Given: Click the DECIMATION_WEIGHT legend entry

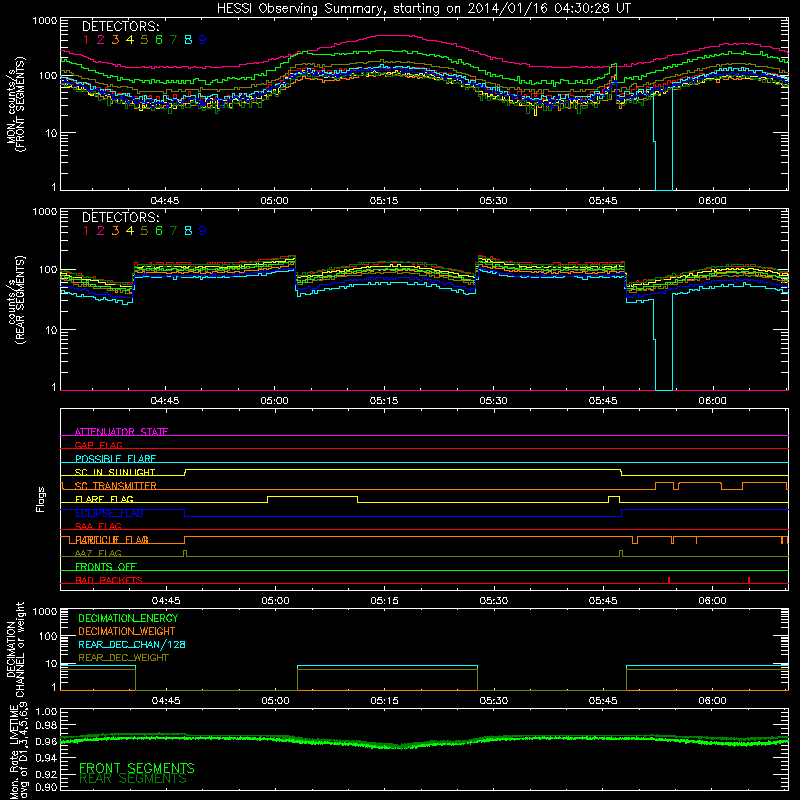Looking at the screenshot, I should (x=127, y=631).
